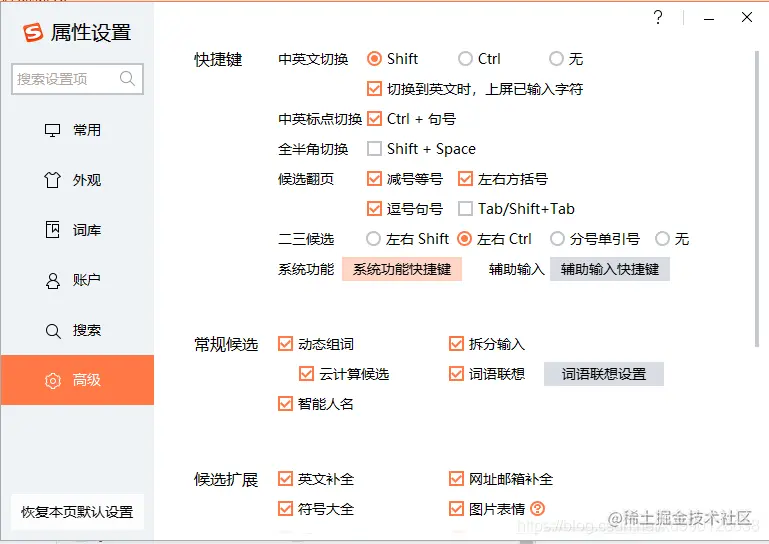Open 系统功能快捷键 settings
The image size is (769, 544).
tap(402, 269)
